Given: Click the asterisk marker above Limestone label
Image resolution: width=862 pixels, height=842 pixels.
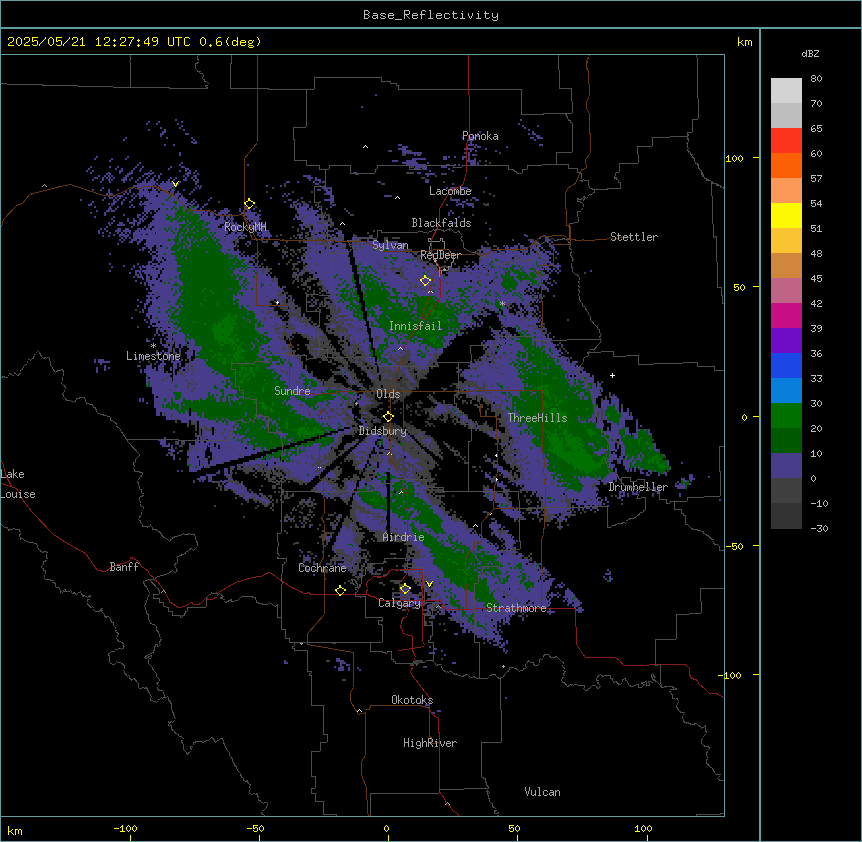Looking at the screenshot, I should click(x=153, y=346).
